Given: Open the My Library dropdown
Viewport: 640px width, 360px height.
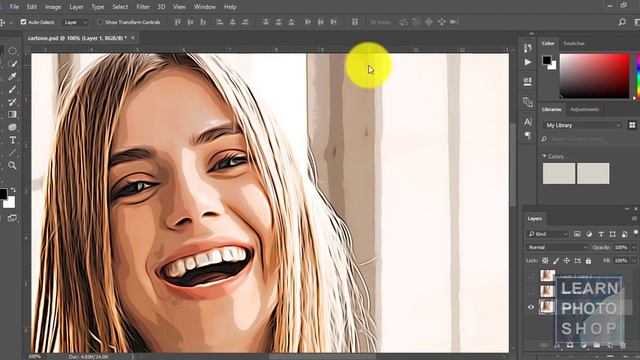Looking at the screenshot, I should [x=583, y=125].
